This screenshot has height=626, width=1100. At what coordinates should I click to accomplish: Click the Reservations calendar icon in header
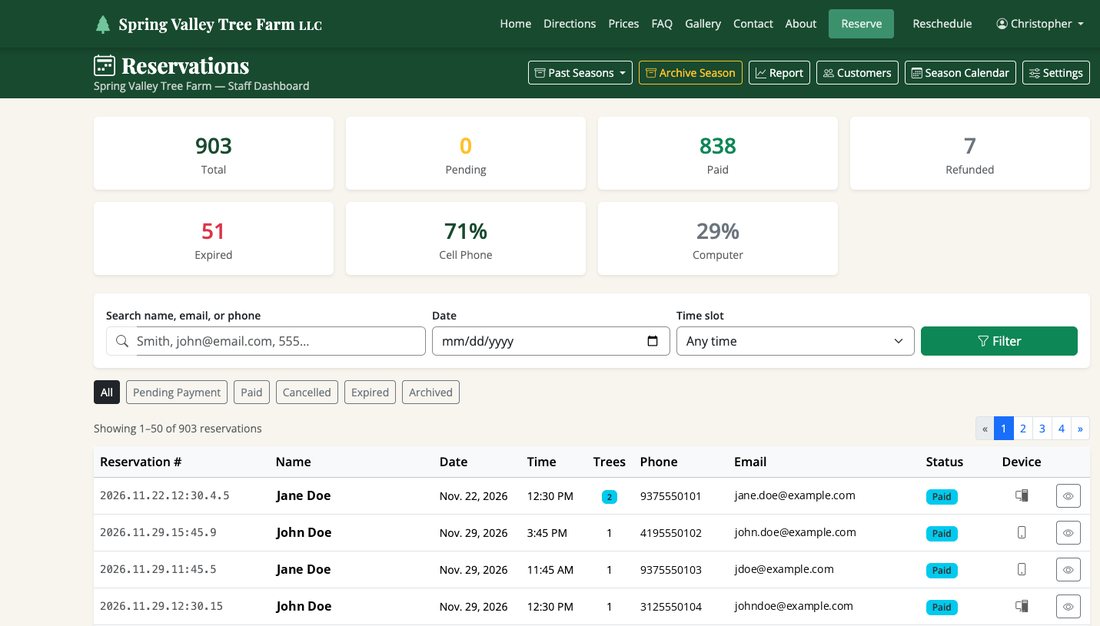tap(104, 65)
